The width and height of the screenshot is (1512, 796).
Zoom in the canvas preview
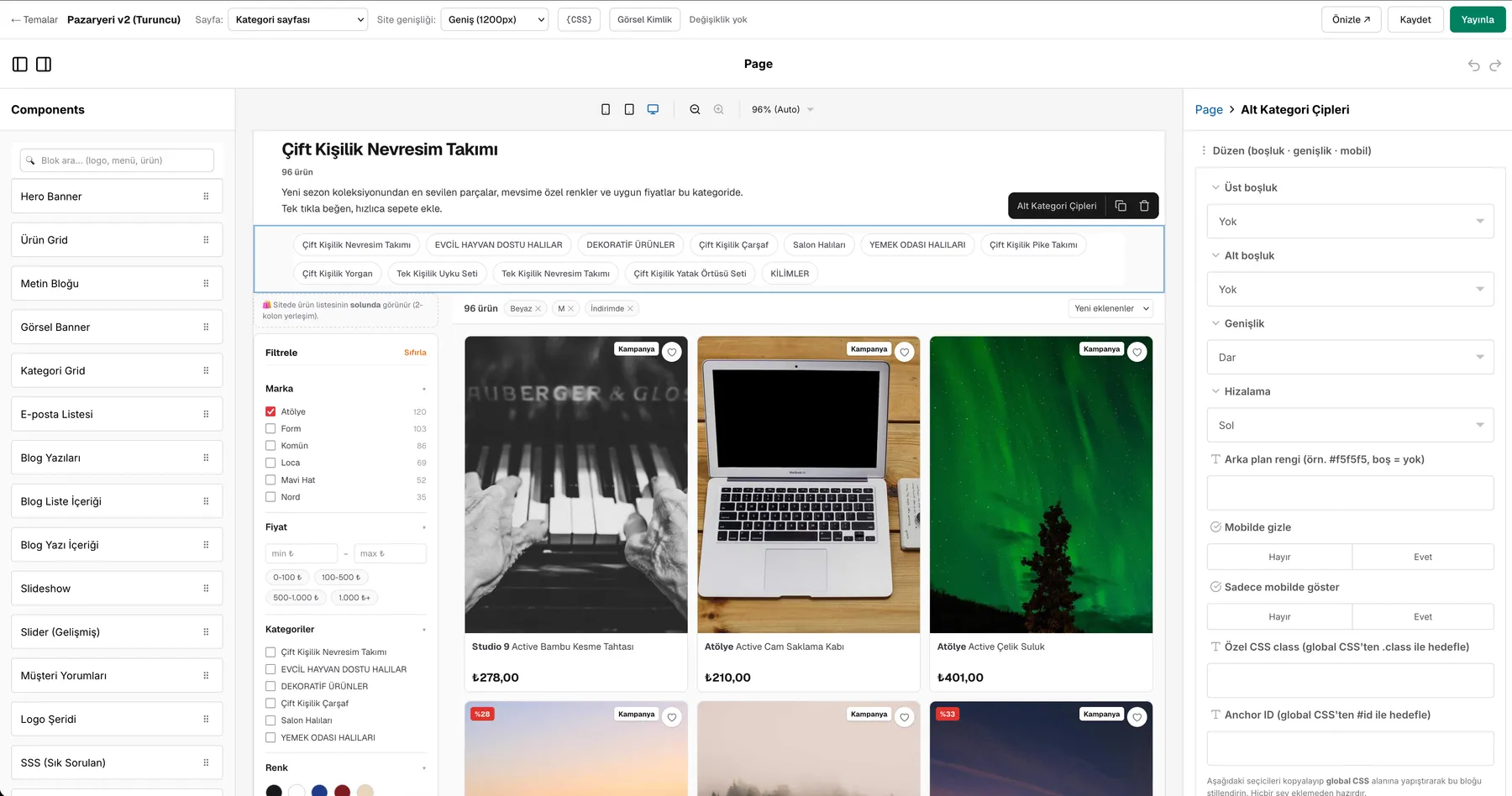(718, 110)
